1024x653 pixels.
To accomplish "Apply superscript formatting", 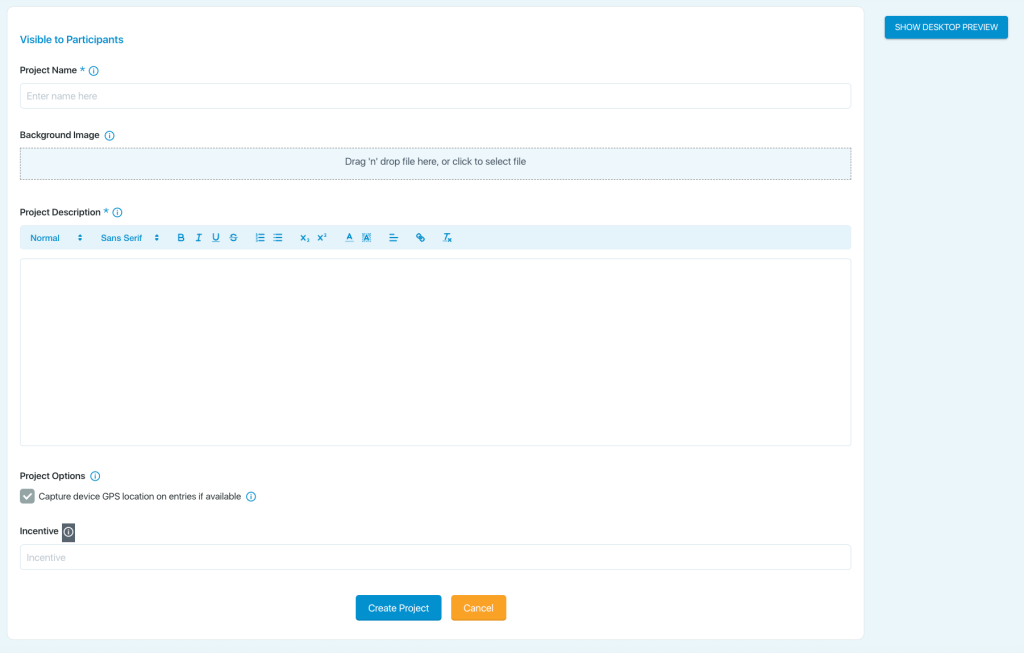I will 322,238.
